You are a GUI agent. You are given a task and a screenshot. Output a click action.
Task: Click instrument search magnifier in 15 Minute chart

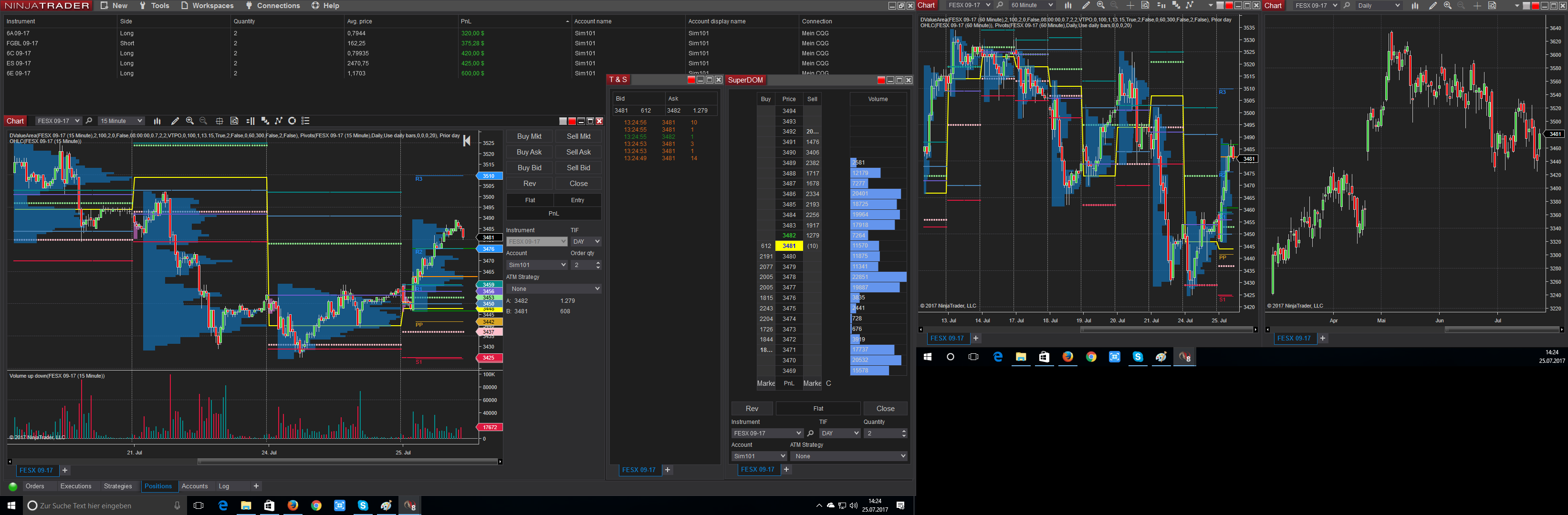[x=89, y=121]
